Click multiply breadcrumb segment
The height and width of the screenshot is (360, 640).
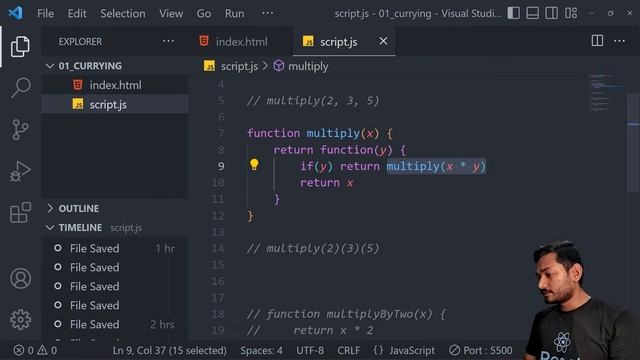[x=308, y=66]
